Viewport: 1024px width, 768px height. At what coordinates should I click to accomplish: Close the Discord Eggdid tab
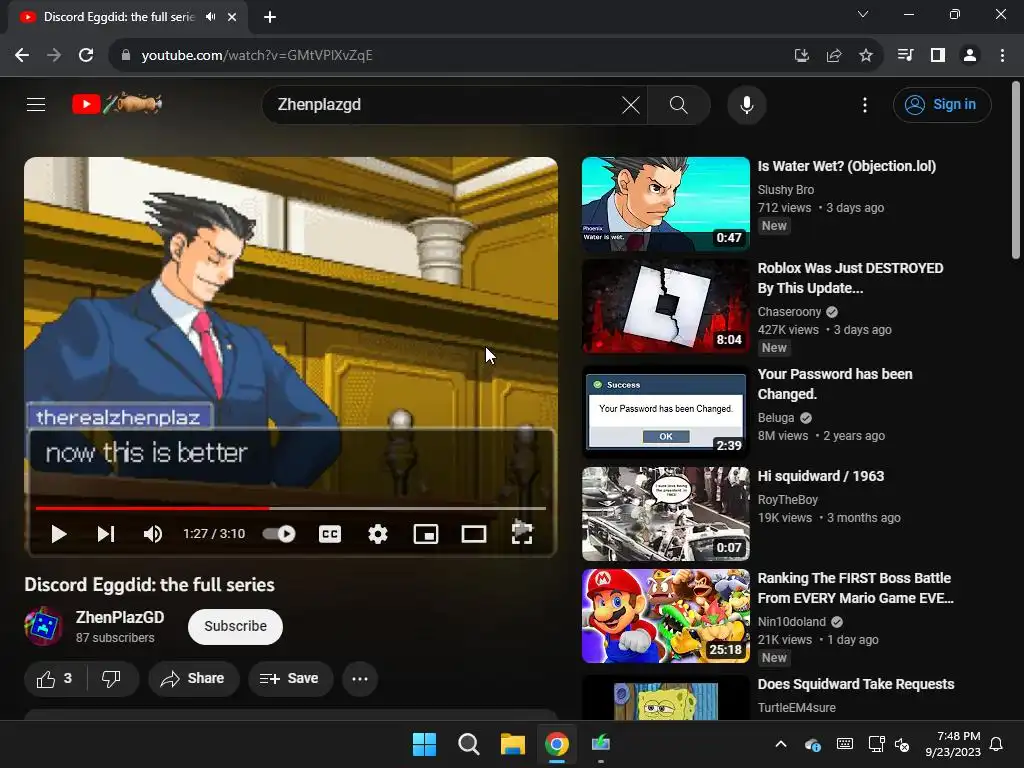232,17
